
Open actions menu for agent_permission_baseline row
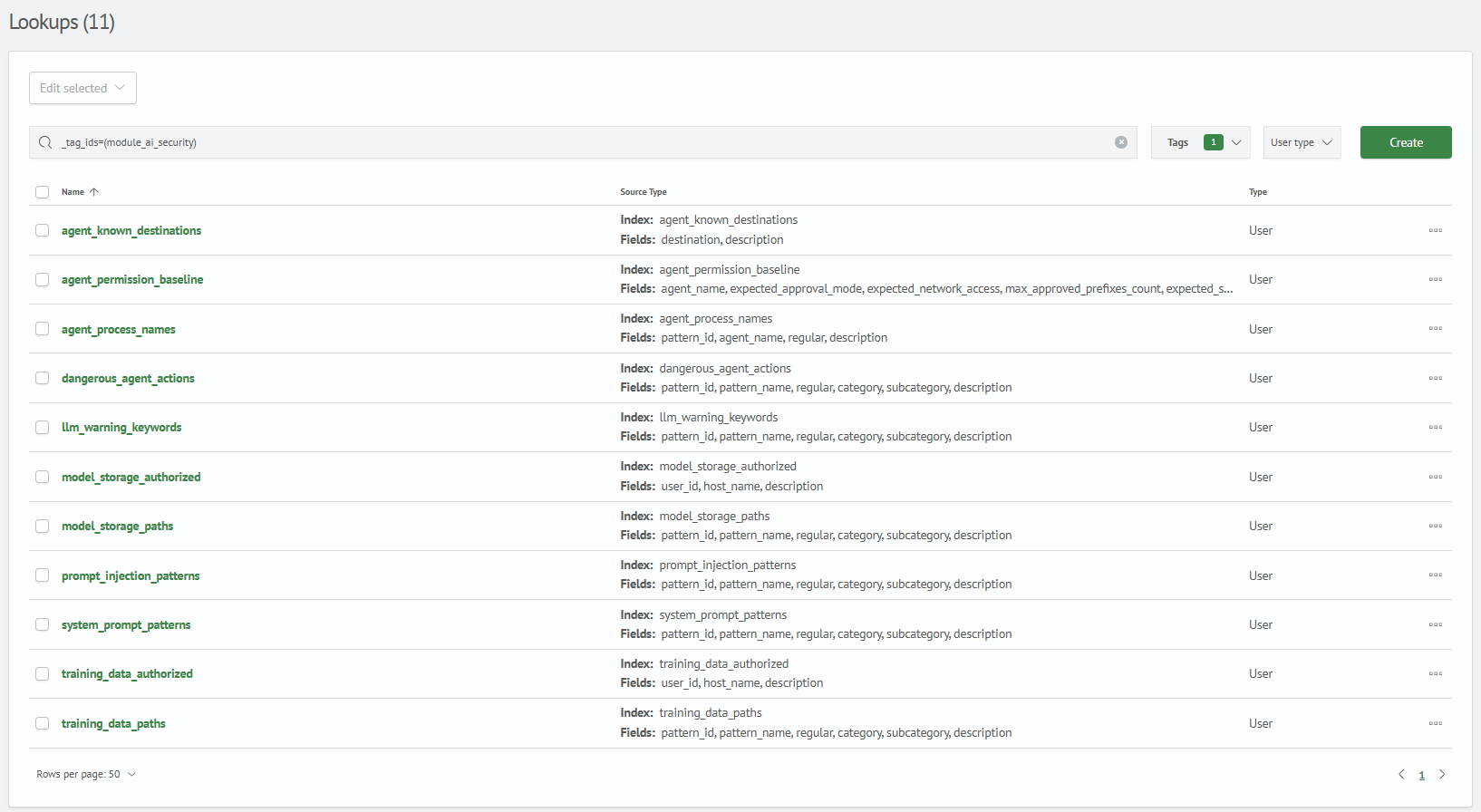tap(1435, 279)
